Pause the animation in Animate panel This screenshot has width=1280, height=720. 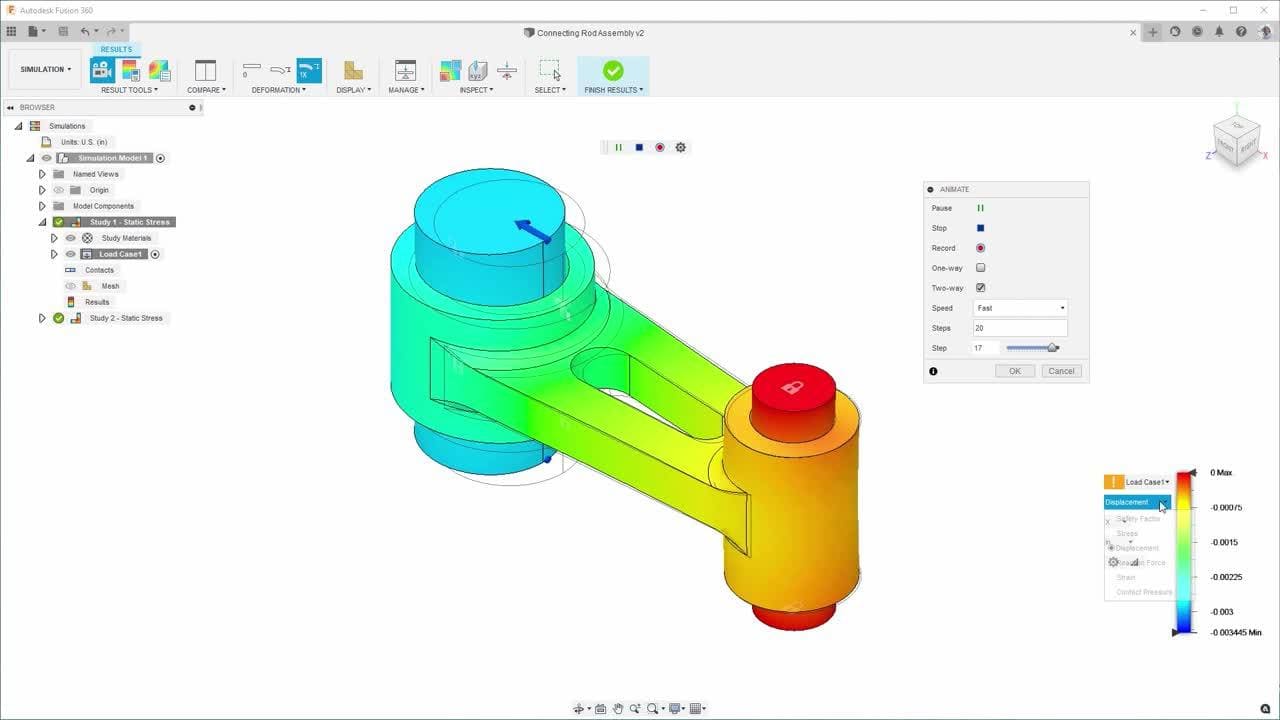(x=980, y=208)
